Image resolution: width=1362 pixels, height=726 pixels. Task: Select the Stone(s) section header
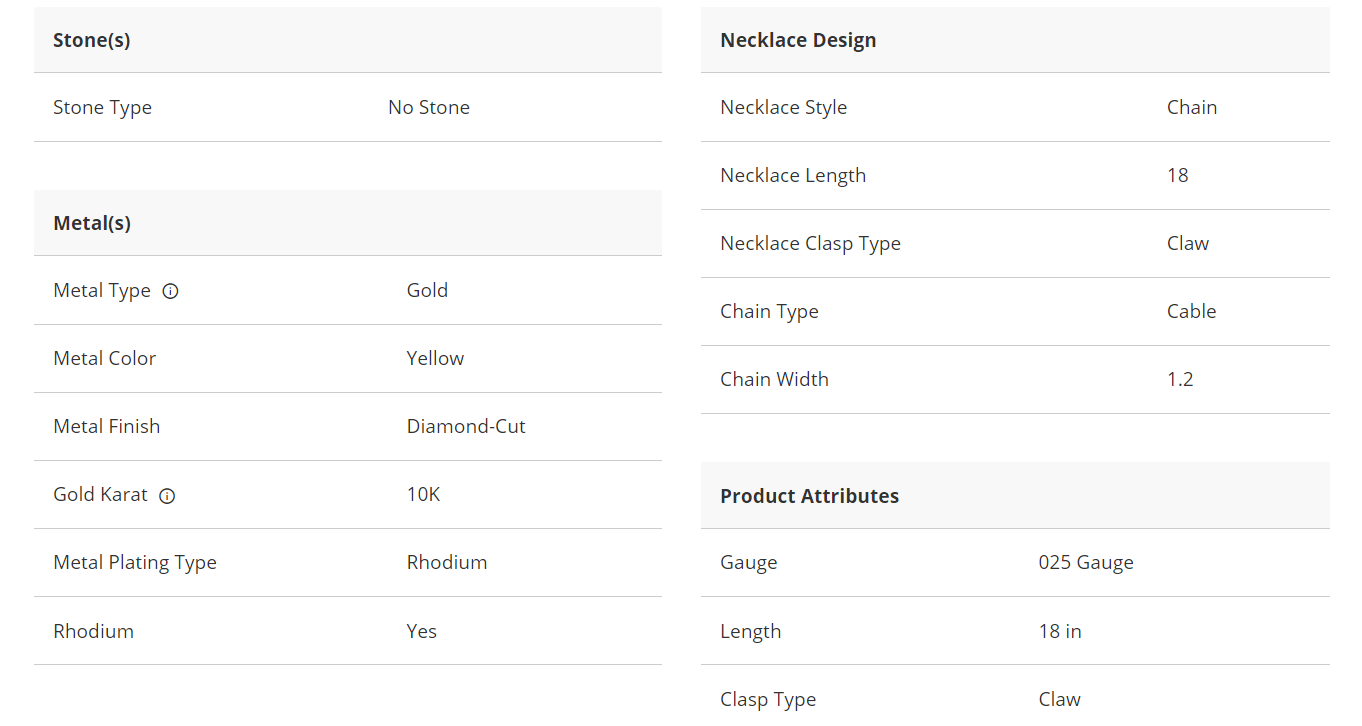point(92,40)
